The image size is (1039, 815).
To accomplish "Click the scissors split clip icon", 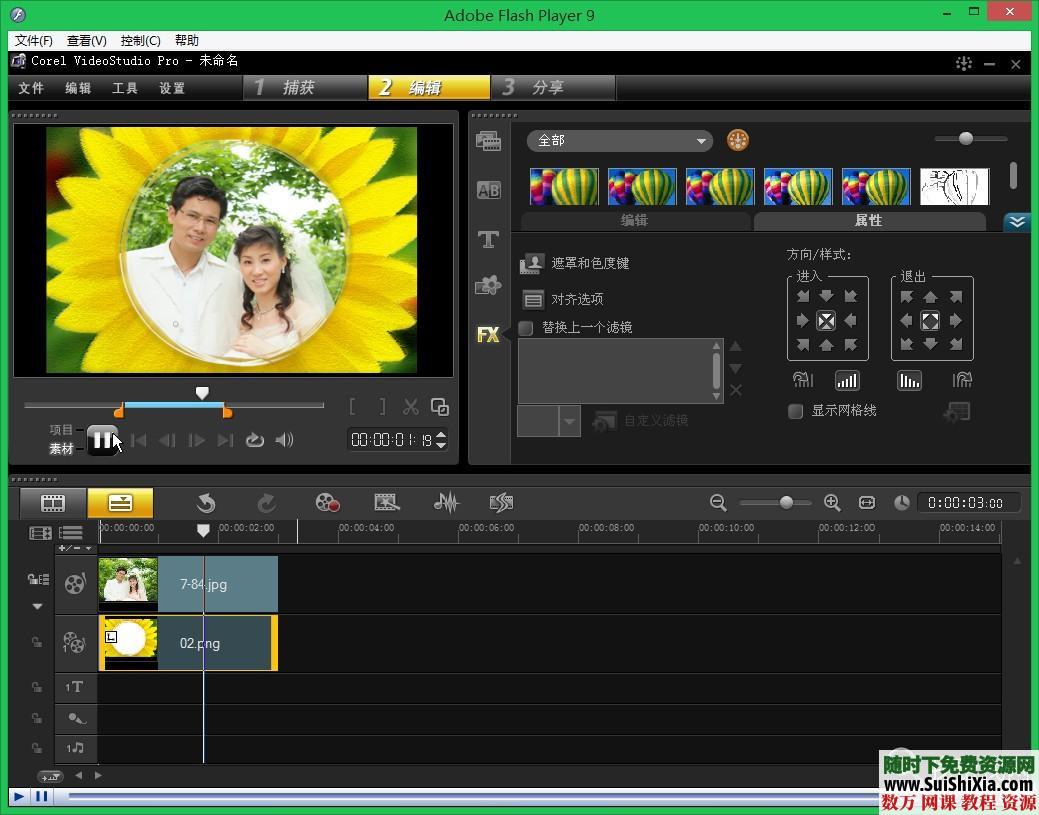I will (411, 407).
